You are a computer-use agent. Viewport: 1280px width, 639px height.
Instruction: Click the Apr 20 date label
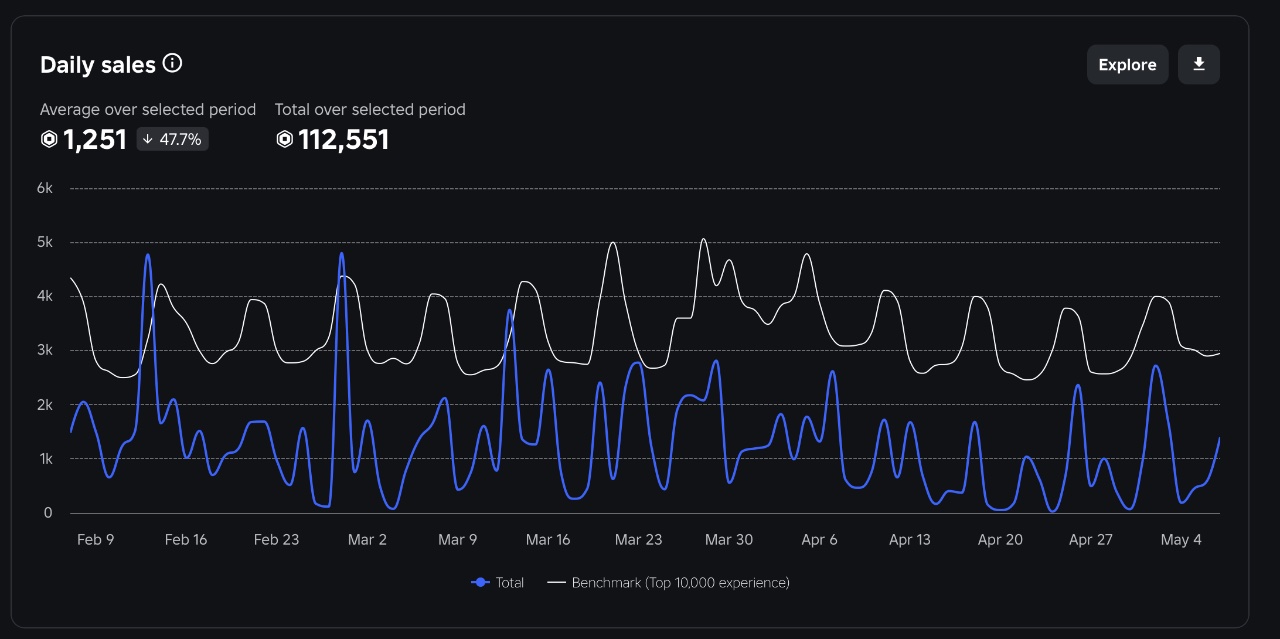click(x=1000, y=540)
